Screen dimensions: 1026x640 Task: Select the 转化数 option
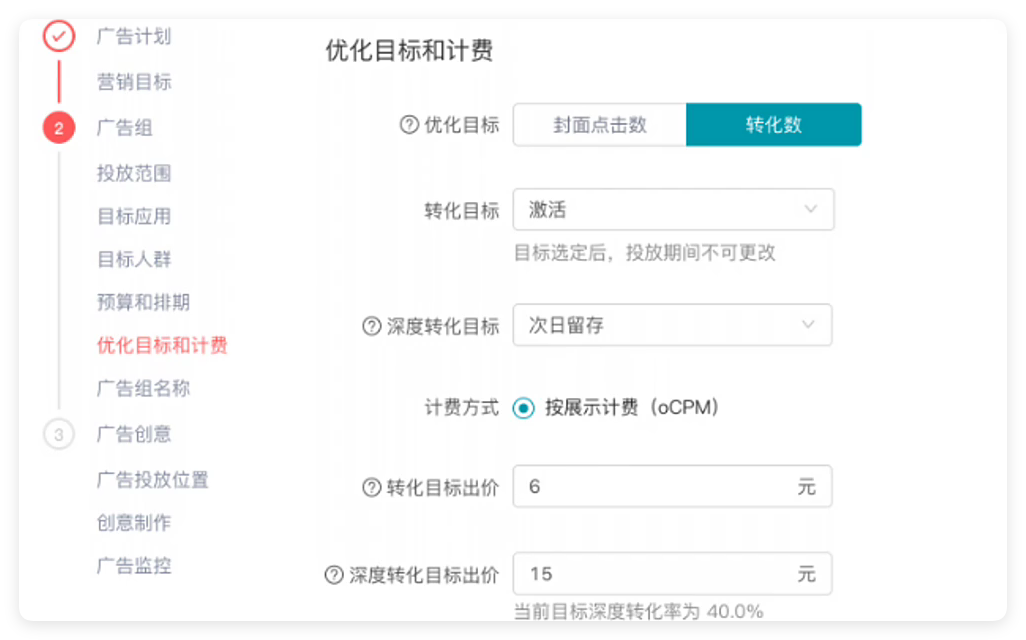pyautogui.click(x=773, y=124)
